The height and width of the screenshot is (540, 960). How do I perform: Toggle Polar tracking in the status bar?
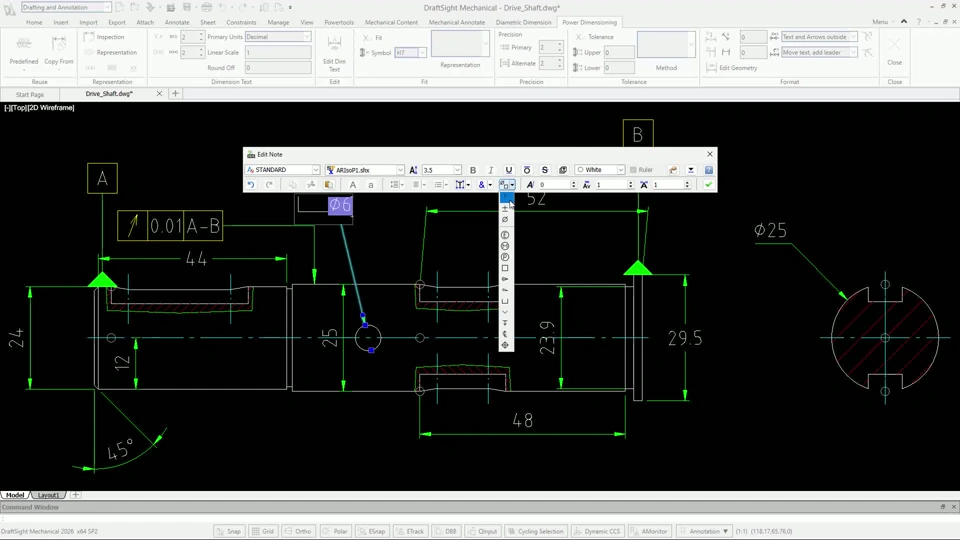pyautogui.click(x=335, y=531)
